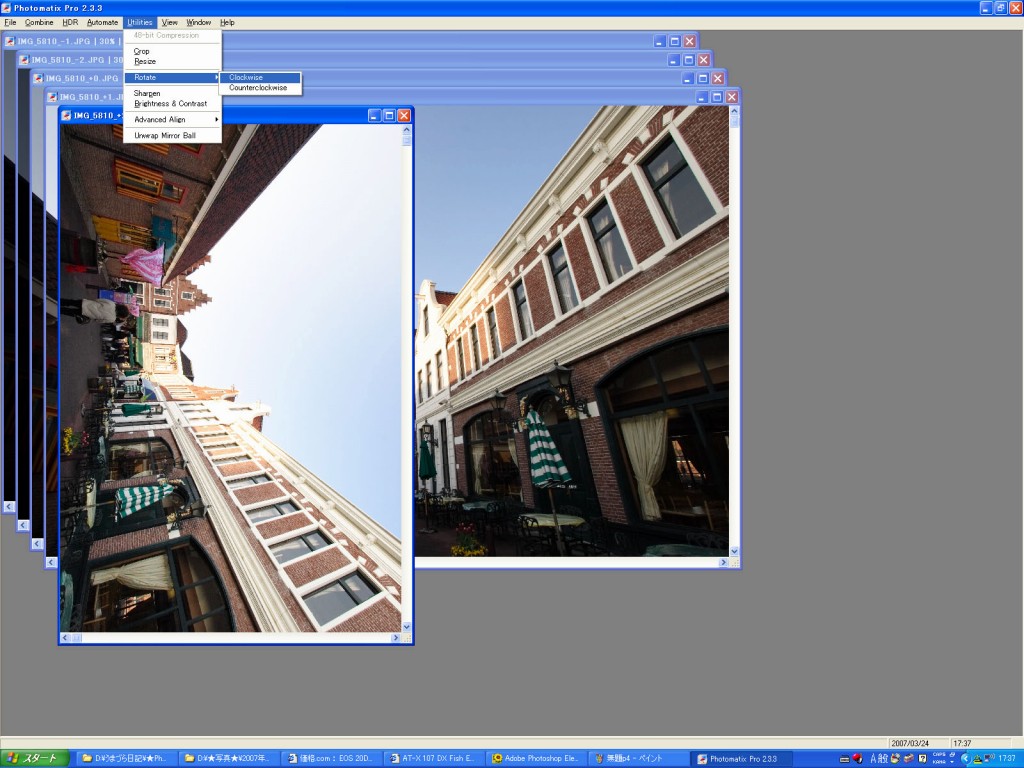Close the IMG_5810_+1 window
Viewport: 1024px width, 768px height.
pos(732,97)
